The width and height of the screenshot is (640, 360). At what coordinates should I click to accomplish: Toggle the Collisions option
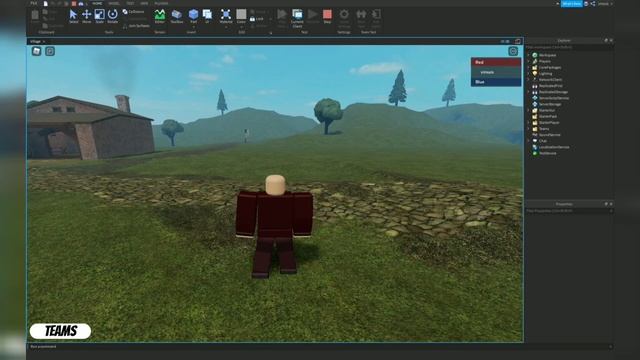[x=133, y=12]
